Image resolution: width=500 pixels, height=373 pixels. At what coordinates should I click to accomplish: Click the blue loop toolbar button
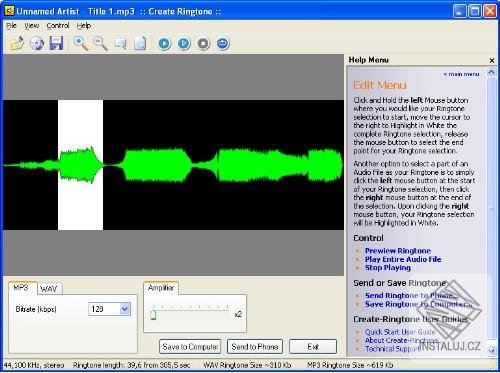(223, 44)
